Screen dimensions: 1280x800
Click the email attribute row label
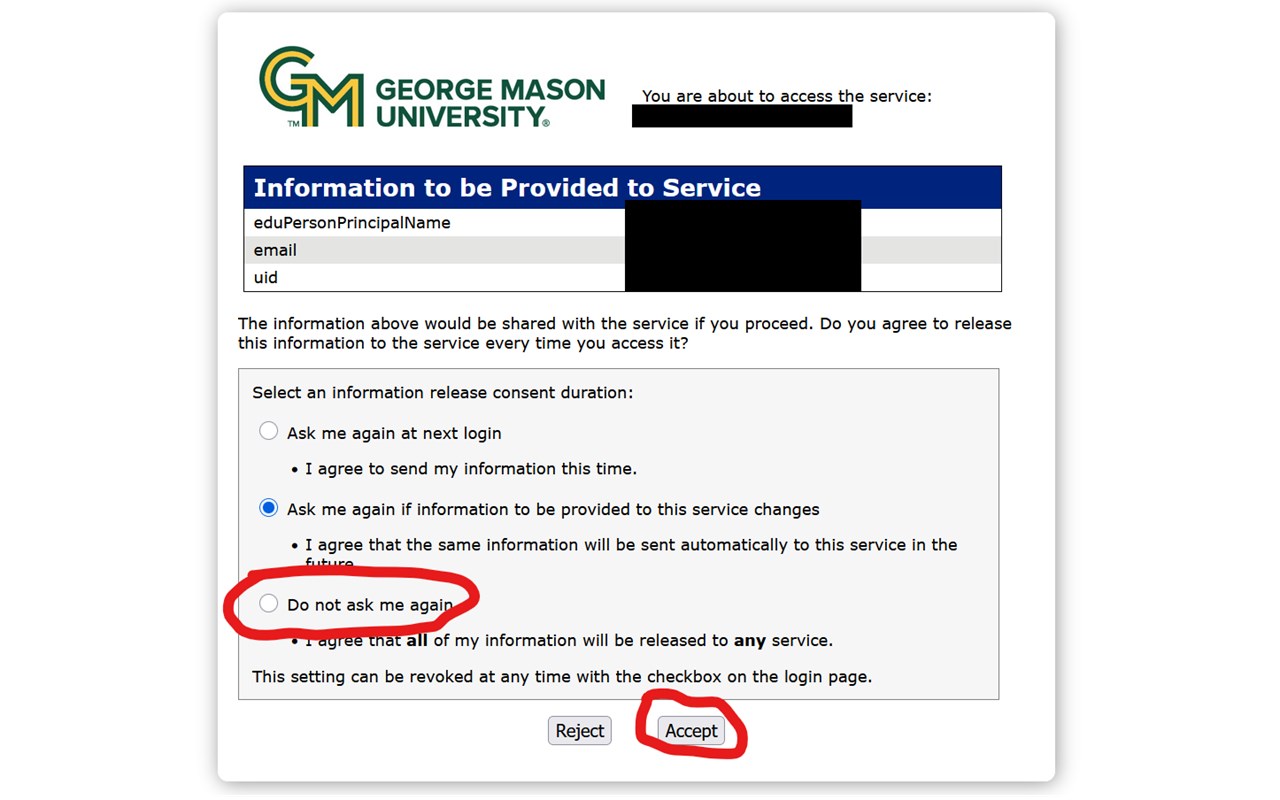tap(275, 250)
